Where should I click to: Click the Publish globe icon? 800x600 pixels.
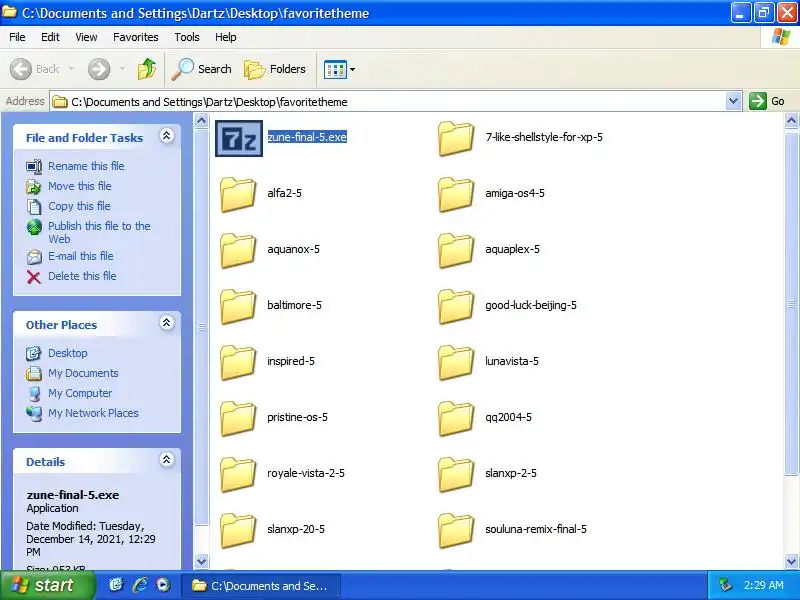click(x=34, y=227)
